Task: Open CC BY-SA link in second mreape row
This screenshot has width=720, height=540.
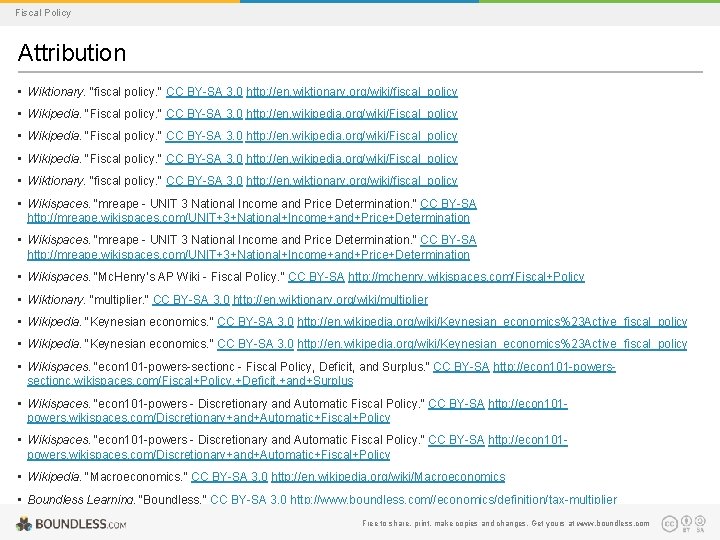Action: tap(448, 240)
